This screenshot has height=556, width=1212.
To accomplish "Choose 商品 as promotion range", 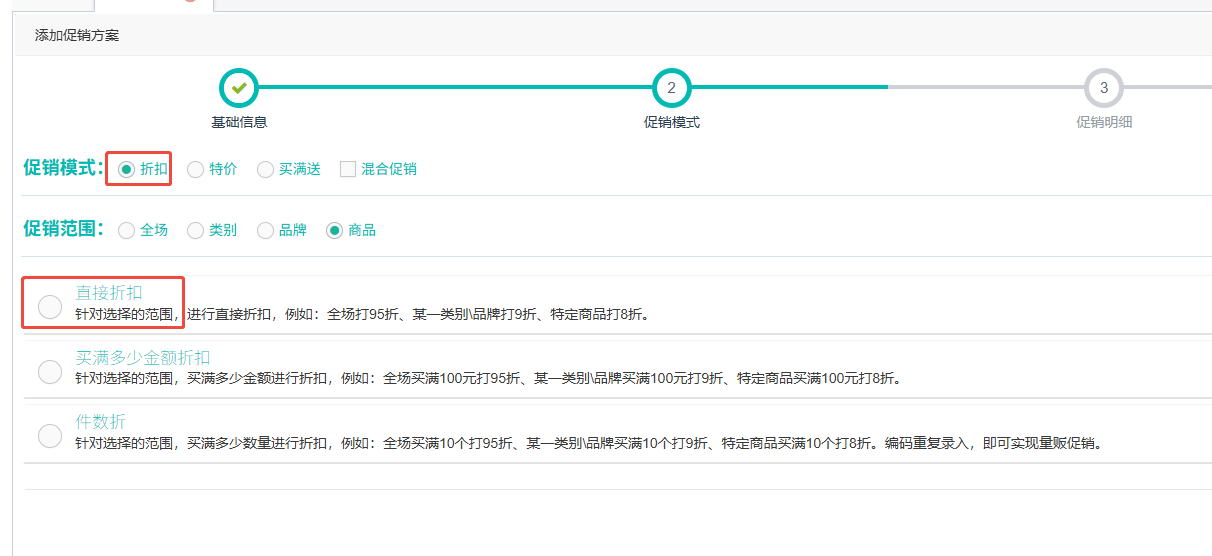I will [335, 230].
